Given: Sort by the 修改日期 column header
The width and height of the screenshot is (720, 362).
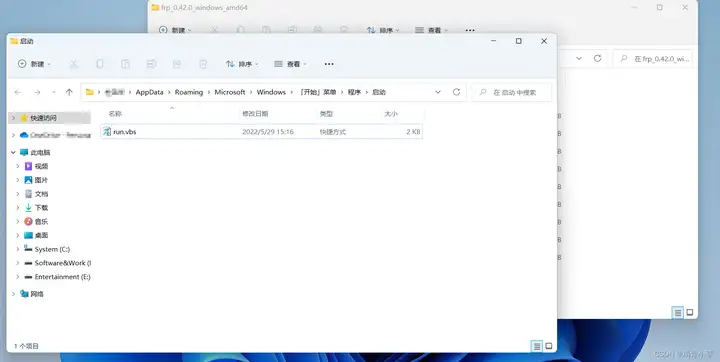Looking at the screenshot, I should point(255,113).
